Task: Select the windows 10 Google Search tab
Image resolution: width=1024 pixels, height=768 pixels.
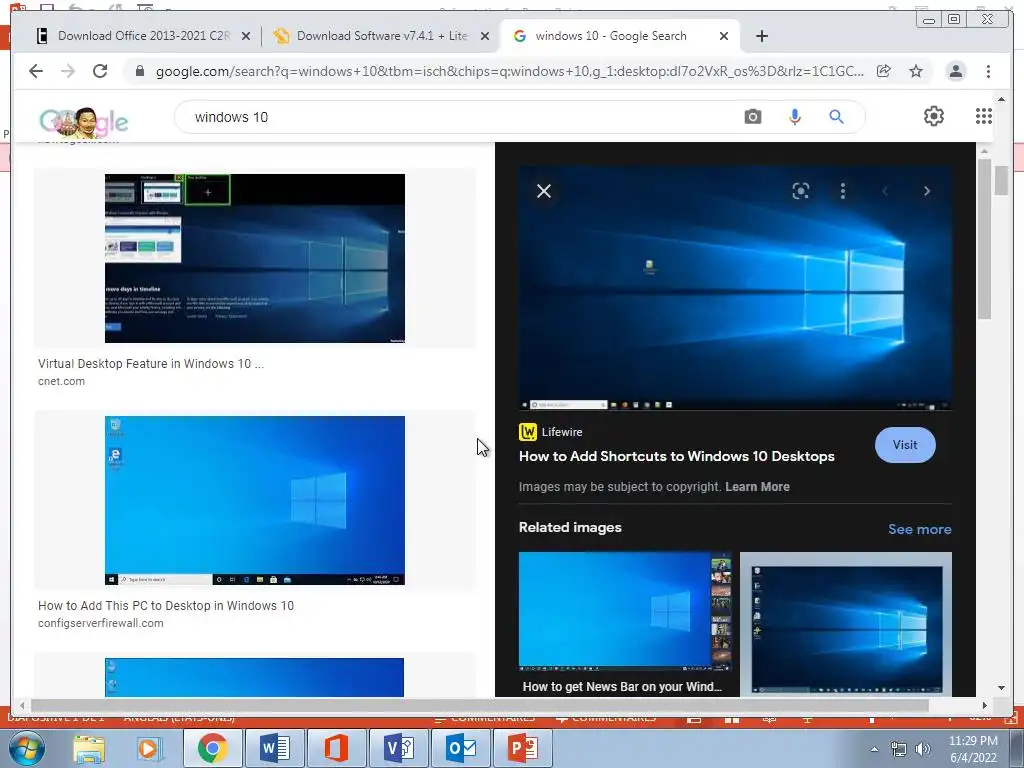Action: pyautogui.click(x=611, y=36)
